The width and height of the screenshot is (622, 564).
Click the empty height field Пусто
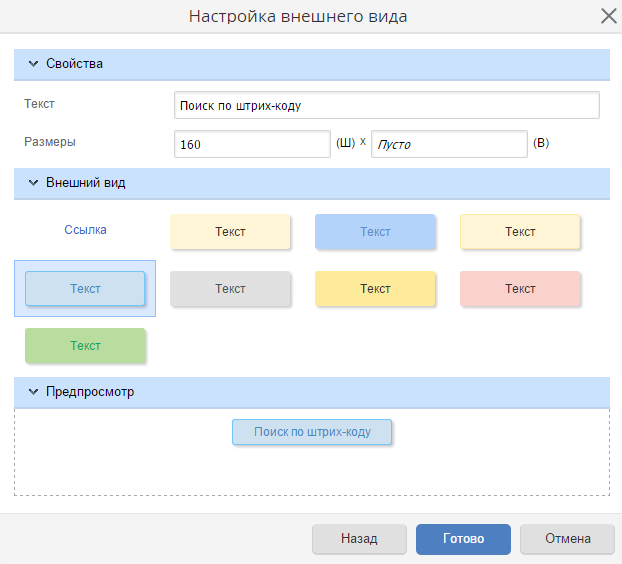449,144
